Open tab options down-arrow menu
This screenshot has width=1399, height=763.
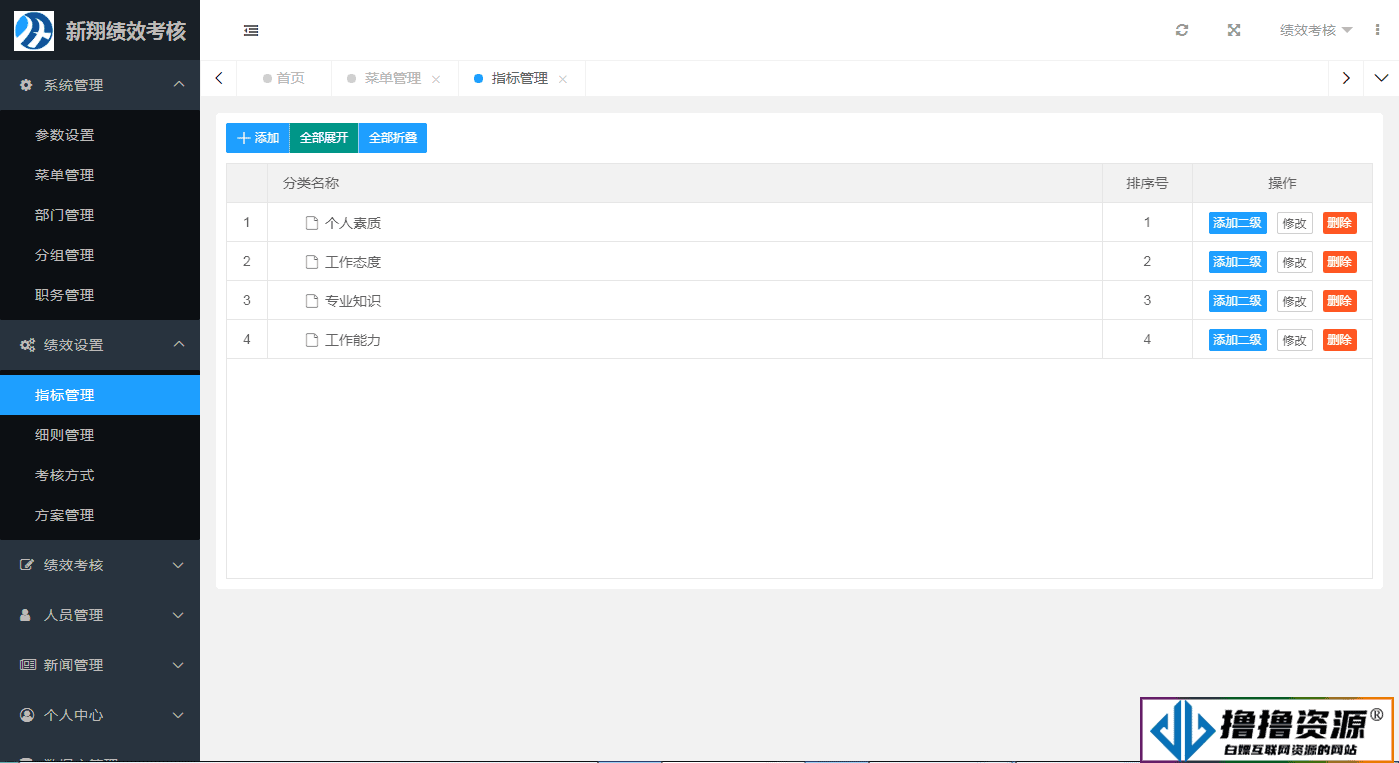click(1381, 78)
